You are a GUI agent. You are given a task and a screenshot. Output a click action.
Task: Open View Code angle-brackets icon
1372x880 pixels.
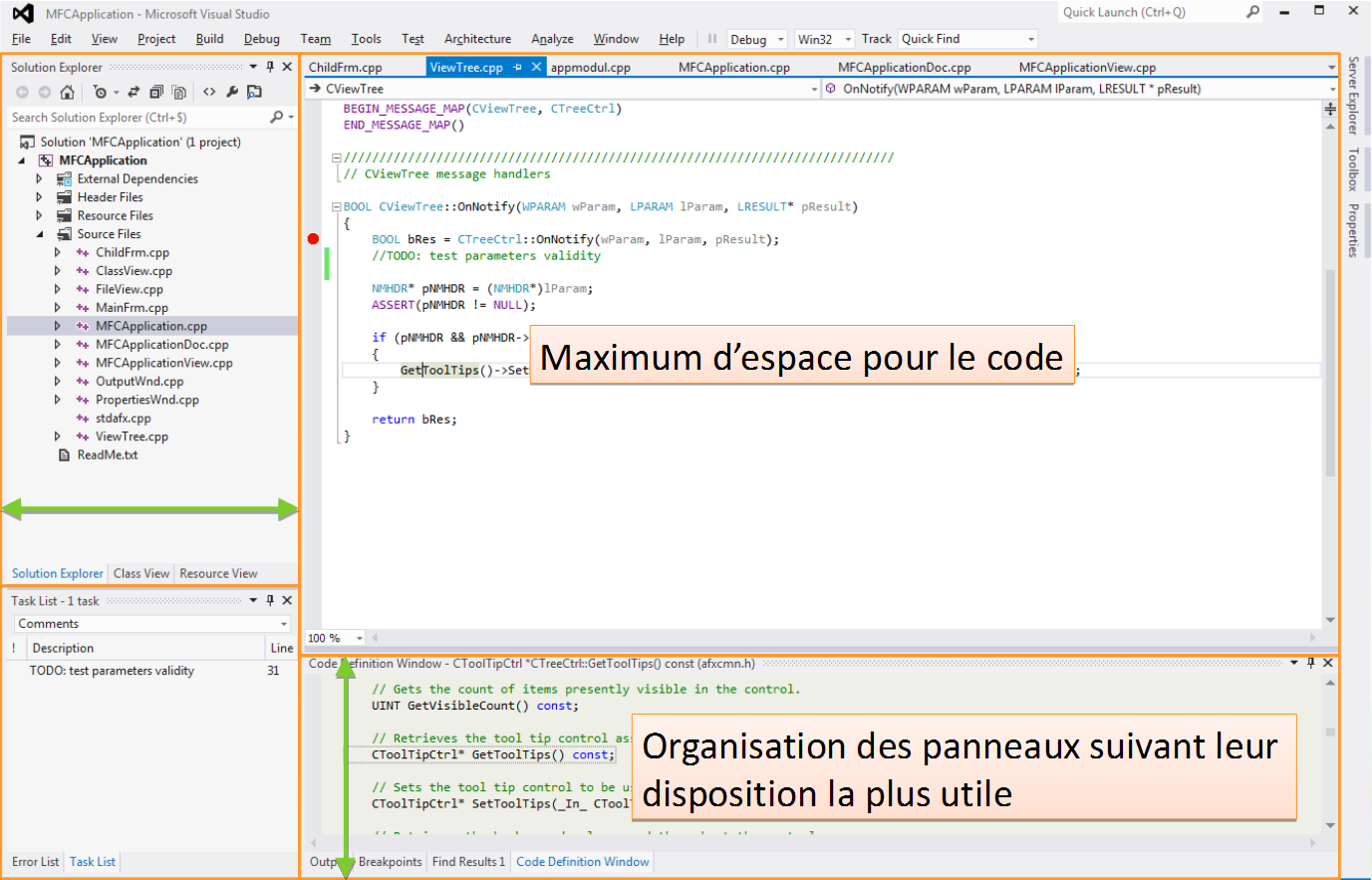[x=209, y=92]
